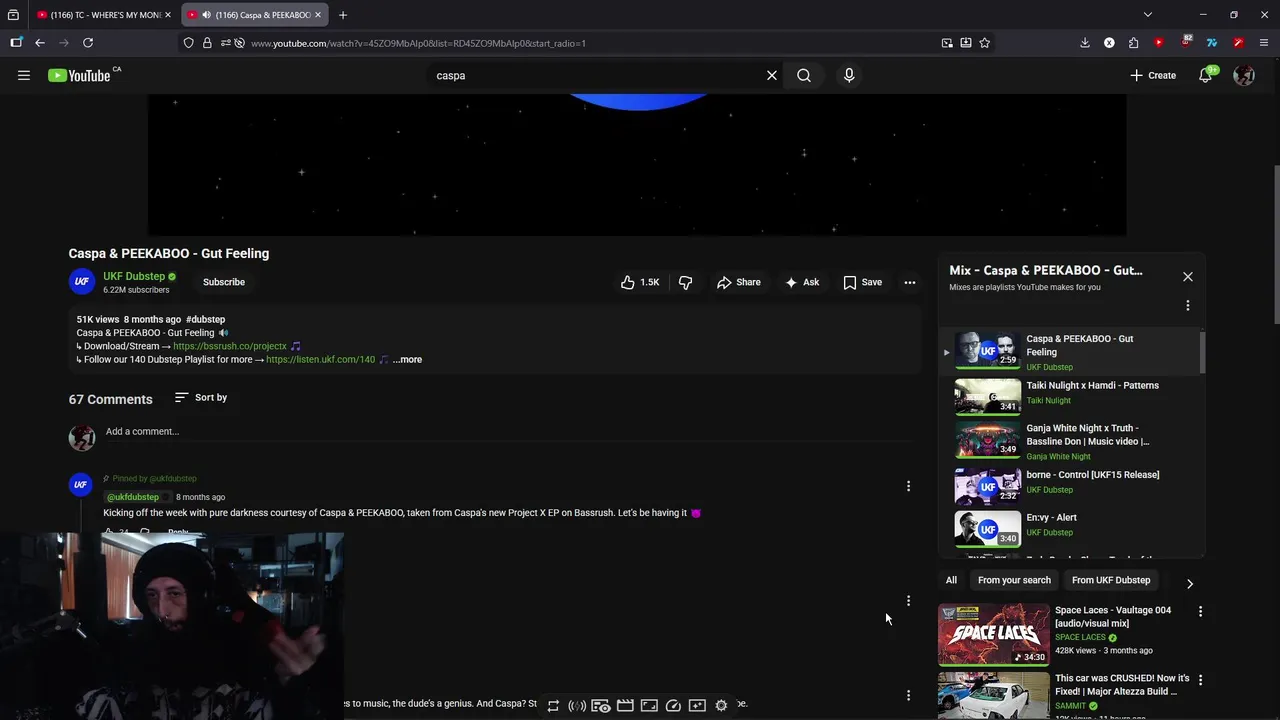This screenshot has height=720, width=1280.
Task: Open @ukfdubstep commenter profile
Action: click(133, 497)
